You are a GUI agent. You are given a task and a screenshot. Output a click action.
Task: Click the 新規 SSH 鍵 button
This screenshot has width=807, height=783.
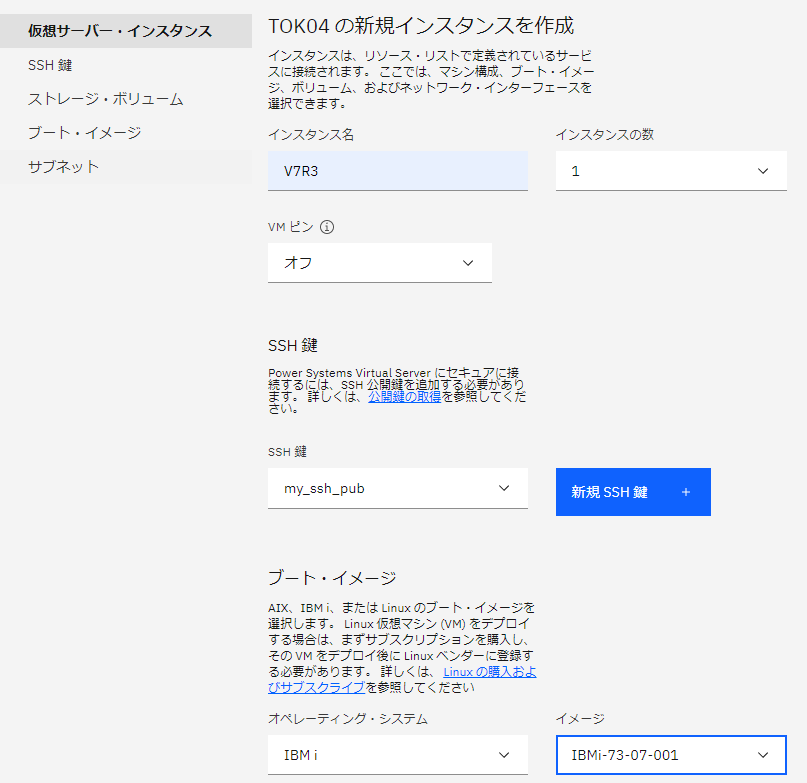coord(633,491)
